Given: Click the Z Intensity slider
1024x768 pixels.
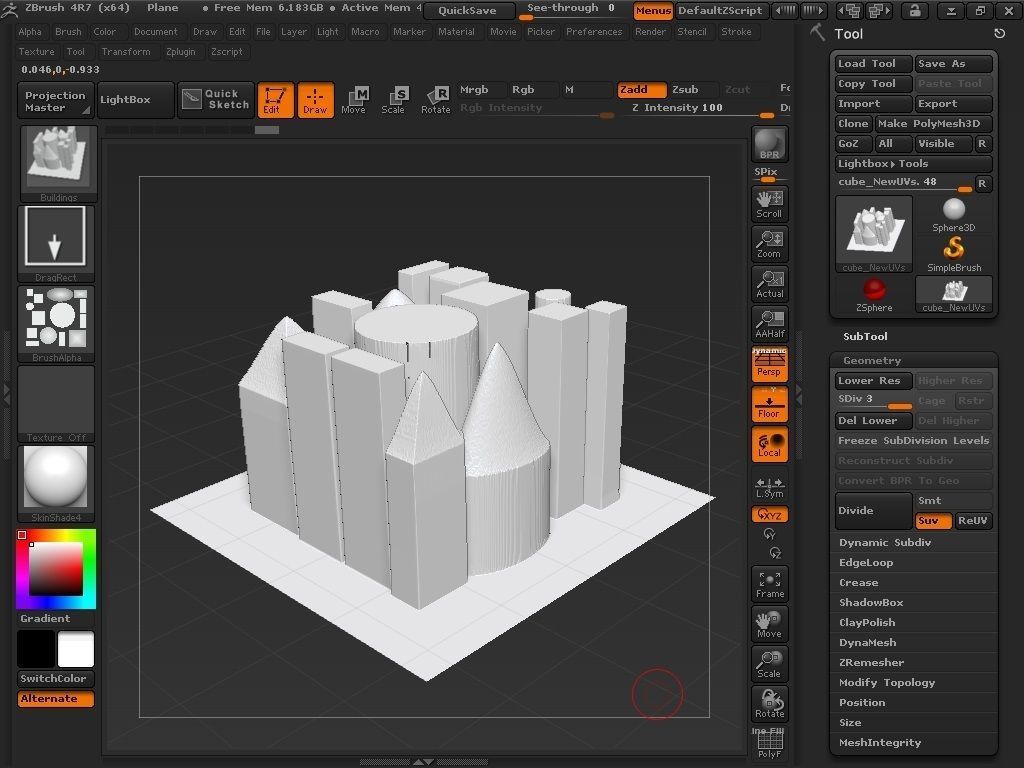Looking at the screenshot, I should [703, 108].
